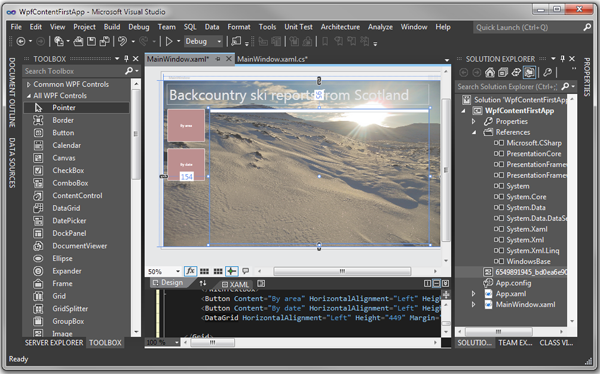Start debugging with the play icon
Screen dimensions: 600x374
coord(169,41)
